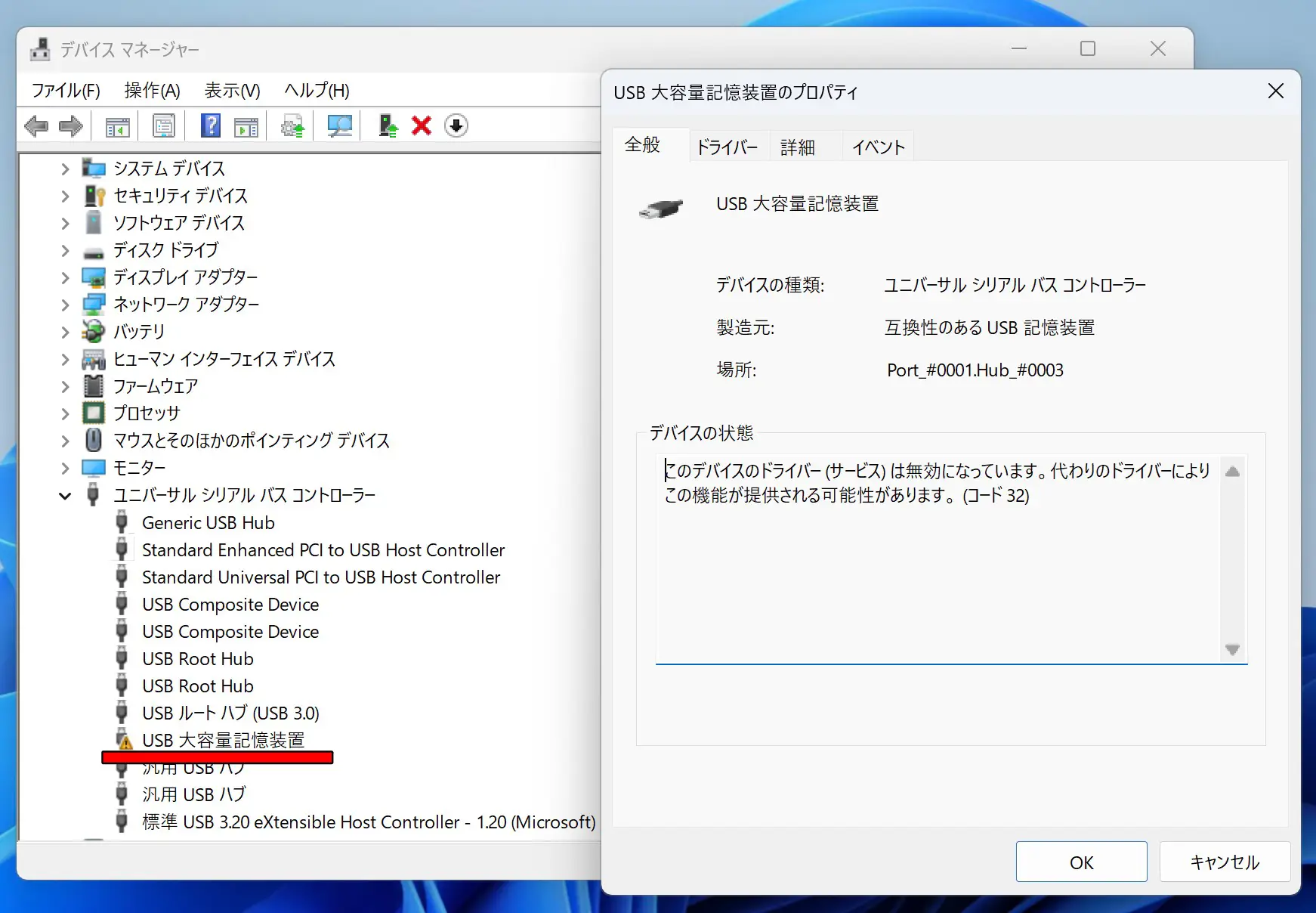Click the Help question mark toolbar icon

(209, 125)
